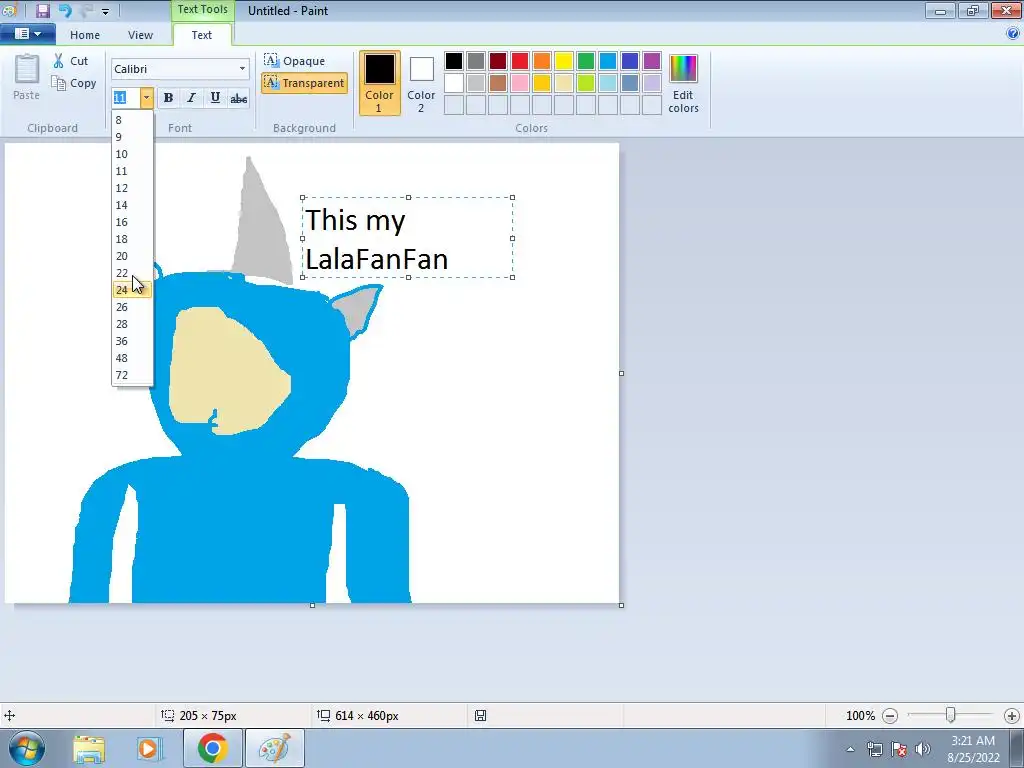1024x768 pixels.
Task: Choose font size 8 from list
Action: pyautogui.click(x=133, y=120)
